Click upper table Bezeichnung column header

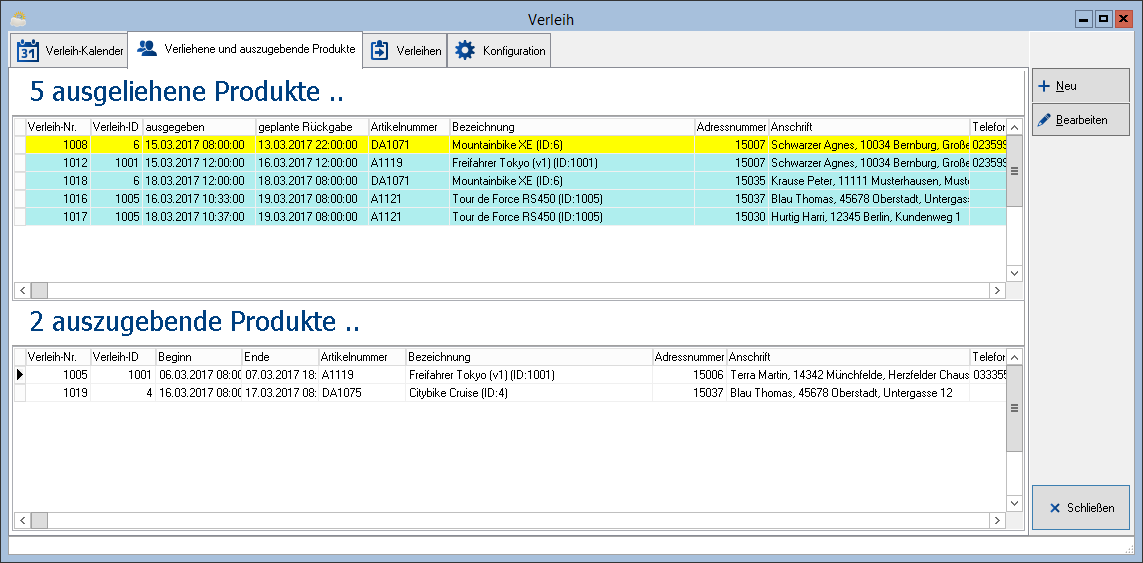pos(572,126)
